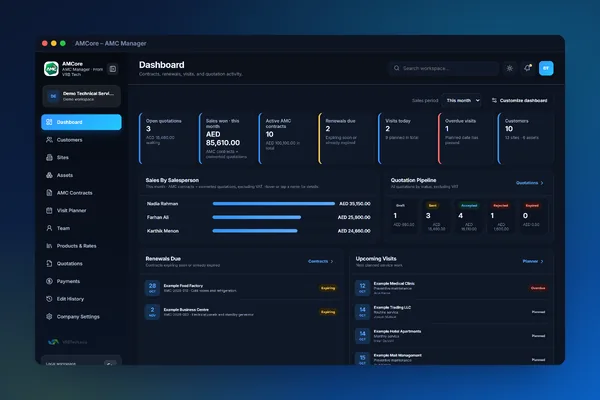Open the Dashboard sidebar item
The image size is (600, 400).
[81, 122]
